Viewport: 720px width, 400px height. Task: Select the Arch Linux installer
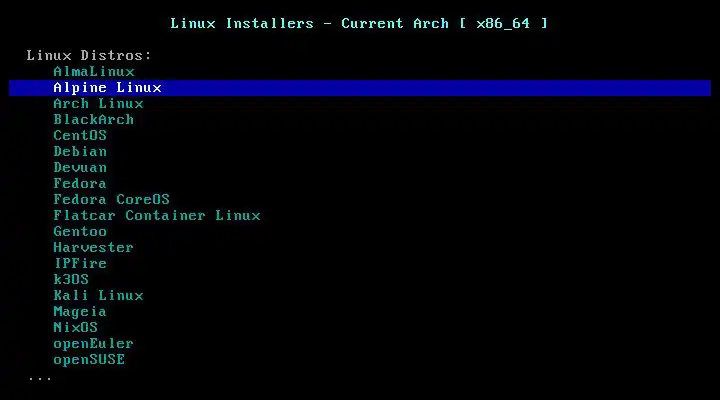pyautogui.click(x=98, y=104)
